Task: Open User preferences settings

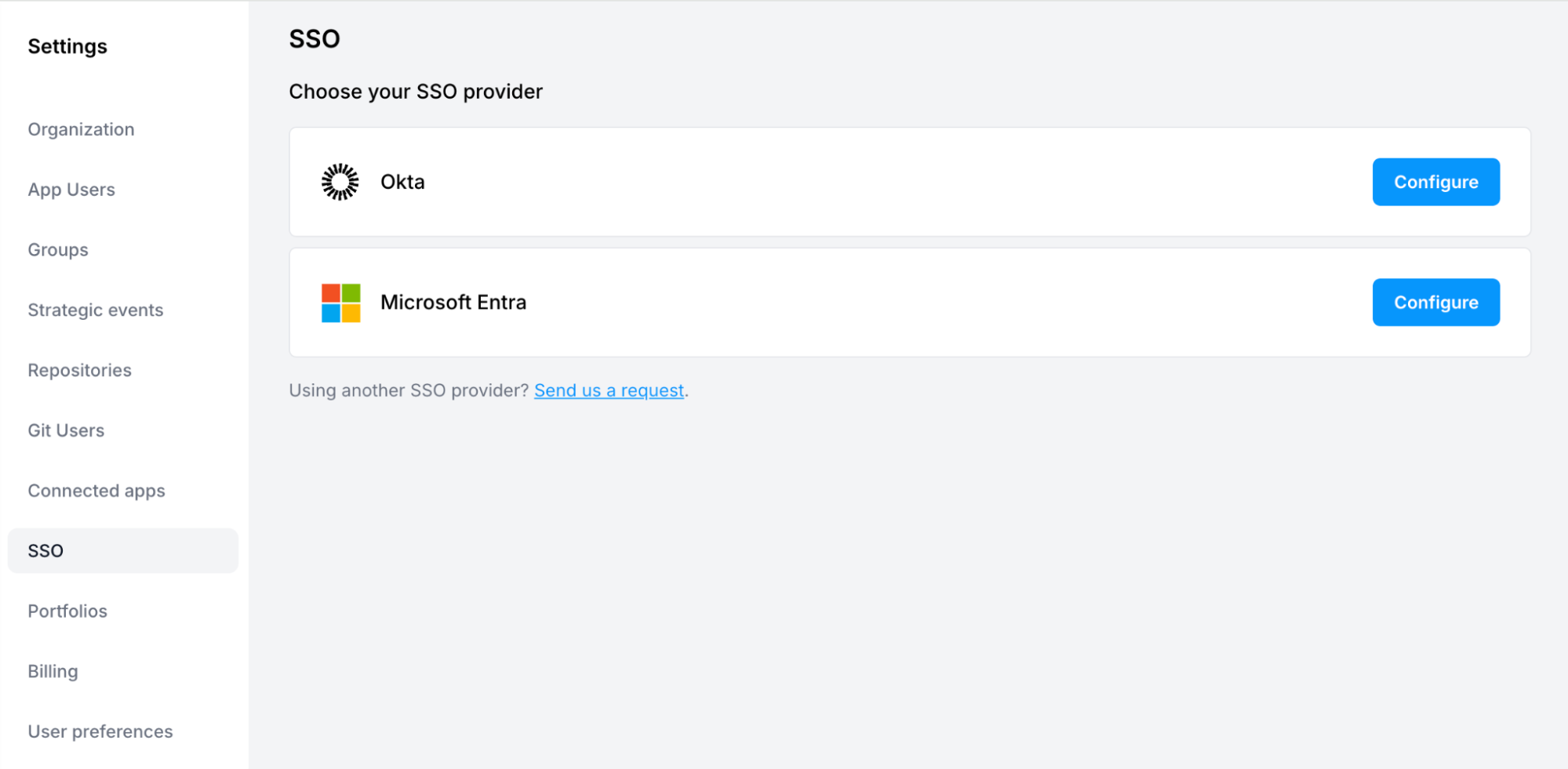Action: tap(100, 731)
